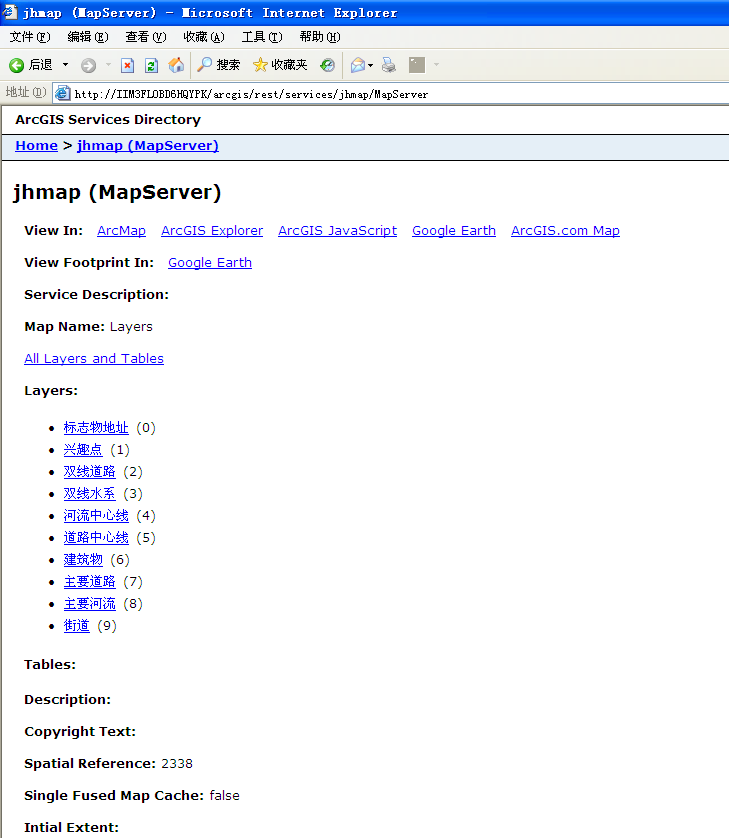The height and width of the screenshot is (838, 729).
Task: Open the 收藏(A) menu
Action: (204, 37)
